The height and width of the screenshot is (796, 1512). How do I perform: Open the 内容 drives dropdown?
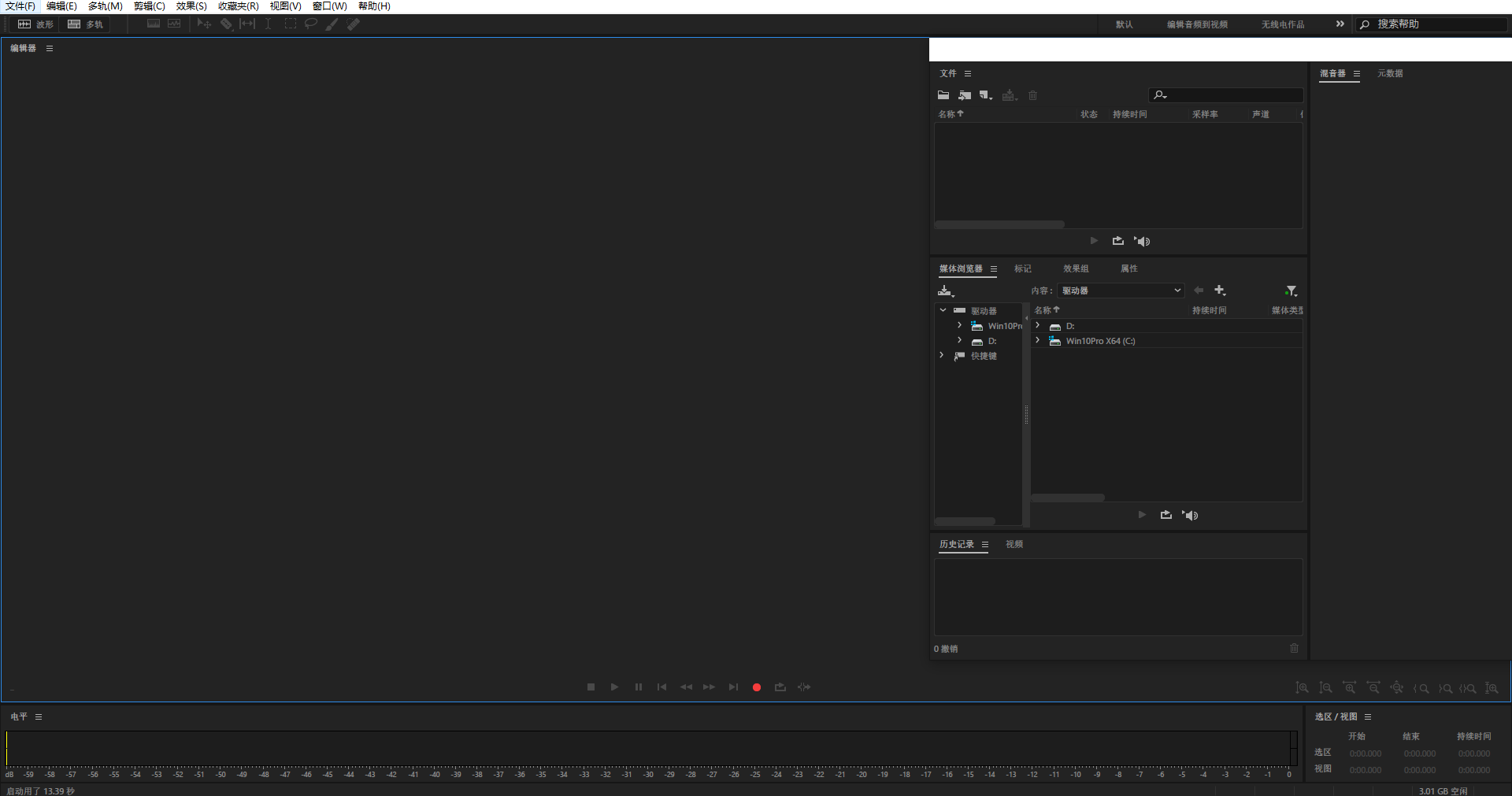[x=1120, y=291]
